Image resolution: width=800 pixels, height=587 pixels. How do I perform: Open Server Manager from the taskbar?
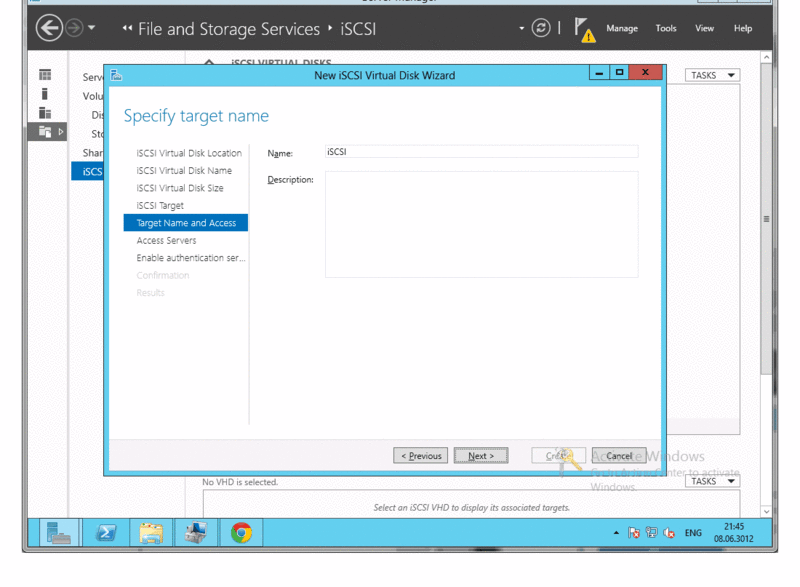(x=59, y=532)
